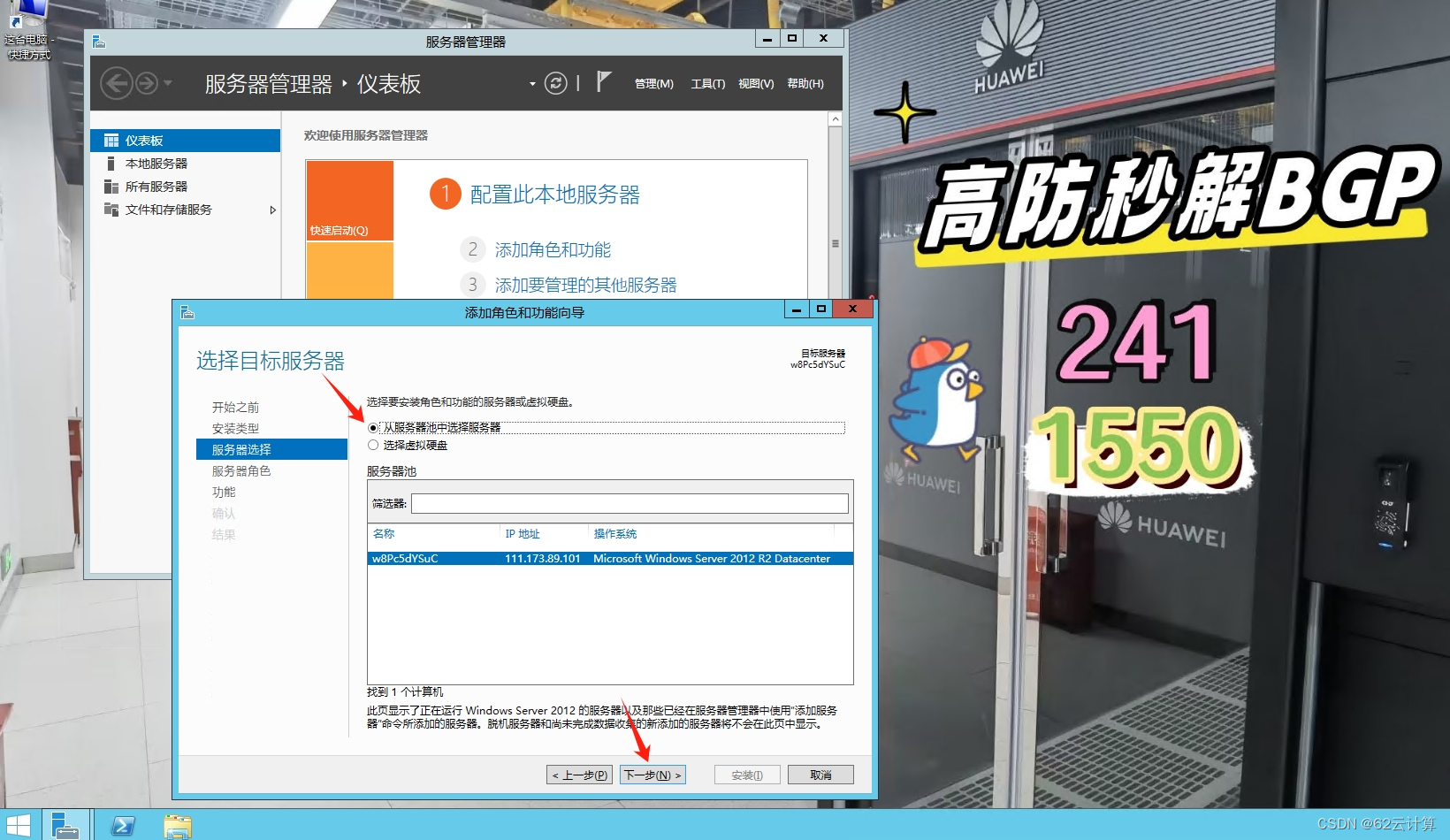This screenshot has width=1450, height=840.
Task: Open the navigation history dropdown arrow
Action: click(168, 83)
